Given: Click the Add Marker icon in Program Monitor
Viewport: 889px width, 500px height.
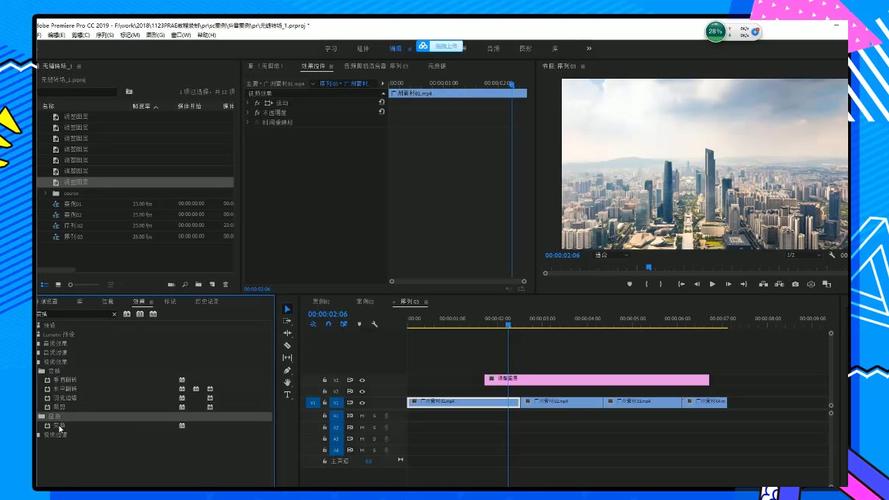Looking at the screenshot, I should pyautogui.click(x=629, y=284).
